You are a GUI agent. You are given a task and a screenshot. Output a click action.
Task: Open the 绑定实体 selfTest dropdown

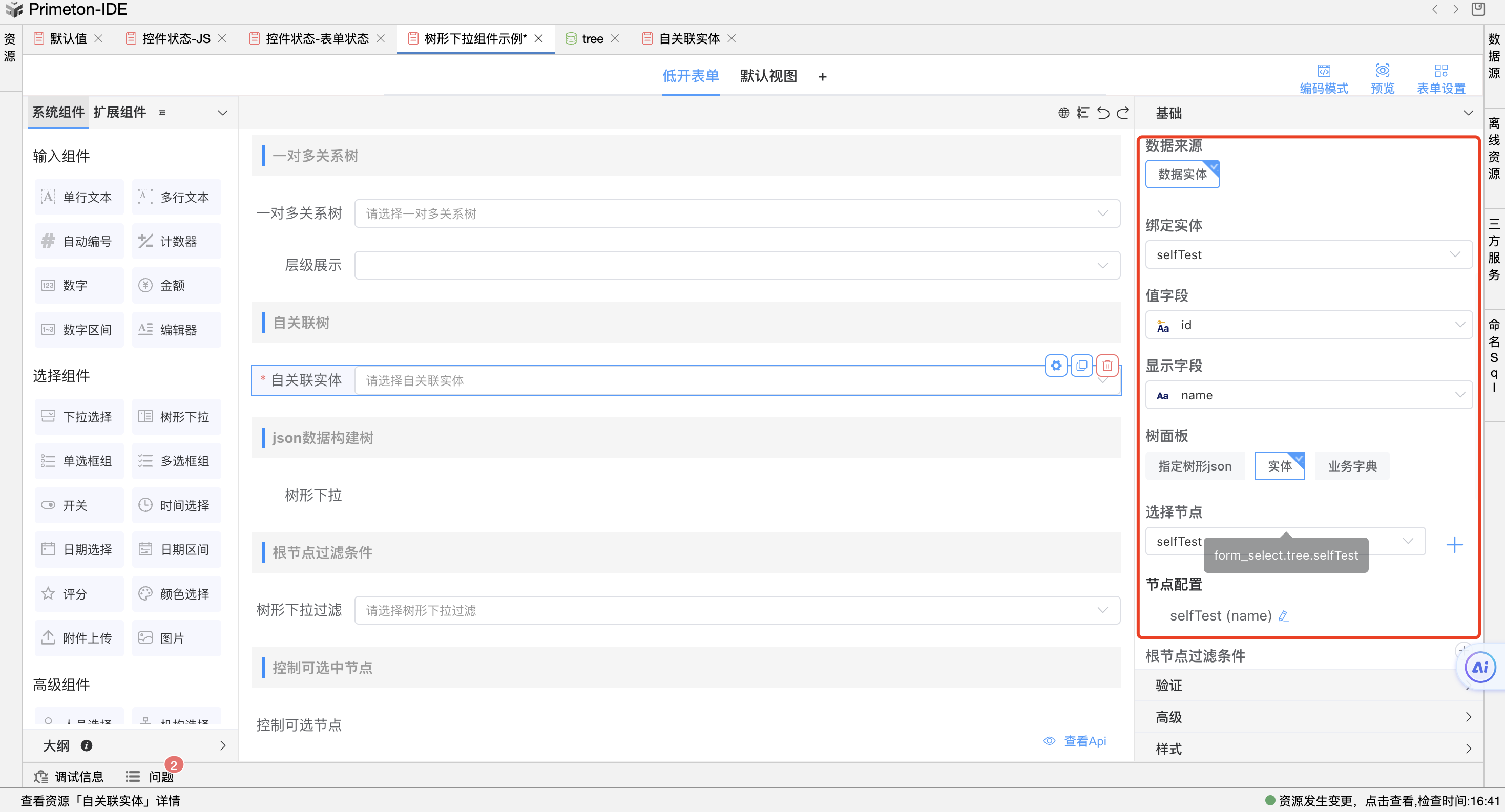point(1308,254)
